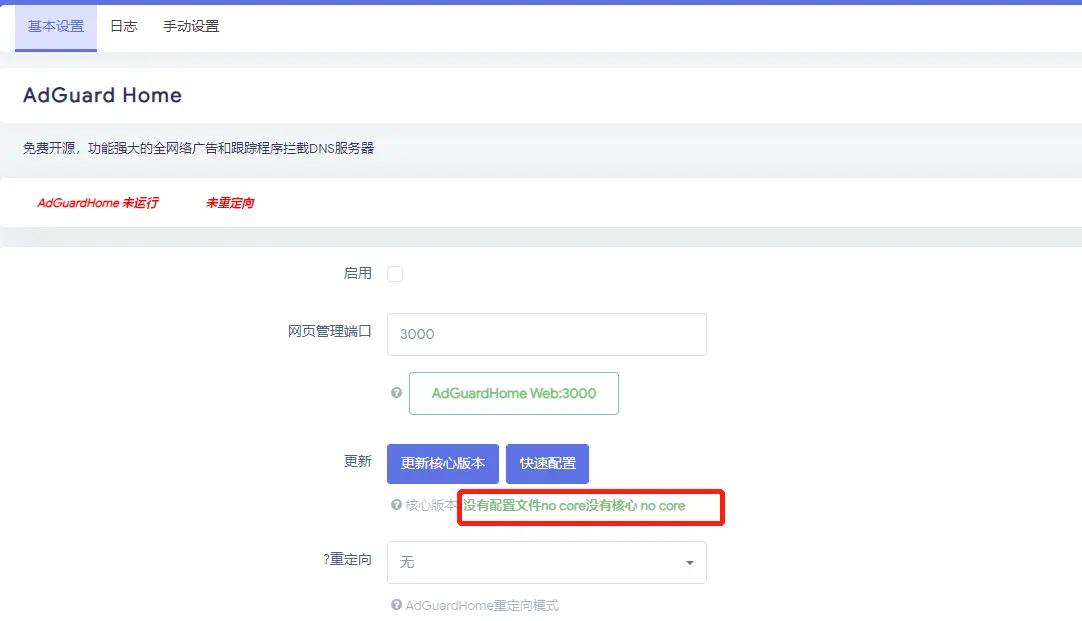The height and width of the screenshot is (621, 1082).
Task: Click the help icon beside AdGuardHome重定向模式
Action: click(396, 605)
